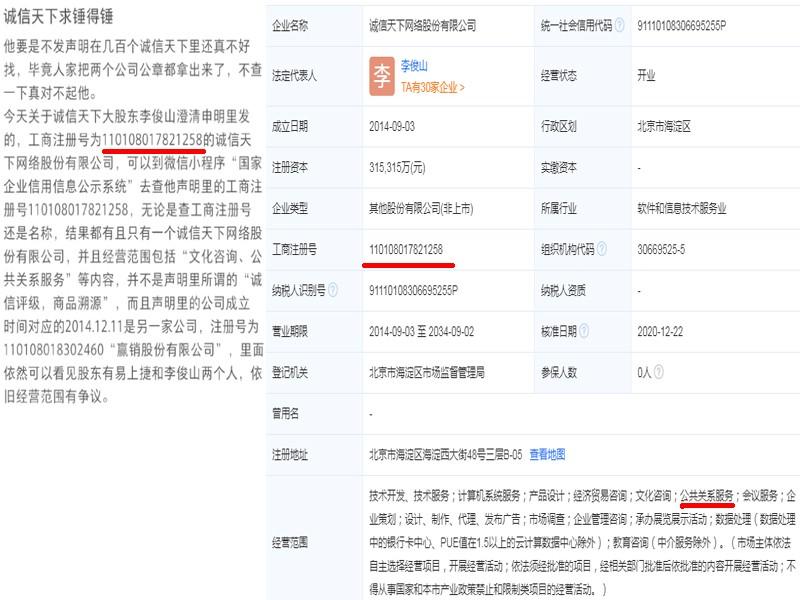
Task: Click the question icon beside 参保人数 0人
Action: (x=658, y=372)
